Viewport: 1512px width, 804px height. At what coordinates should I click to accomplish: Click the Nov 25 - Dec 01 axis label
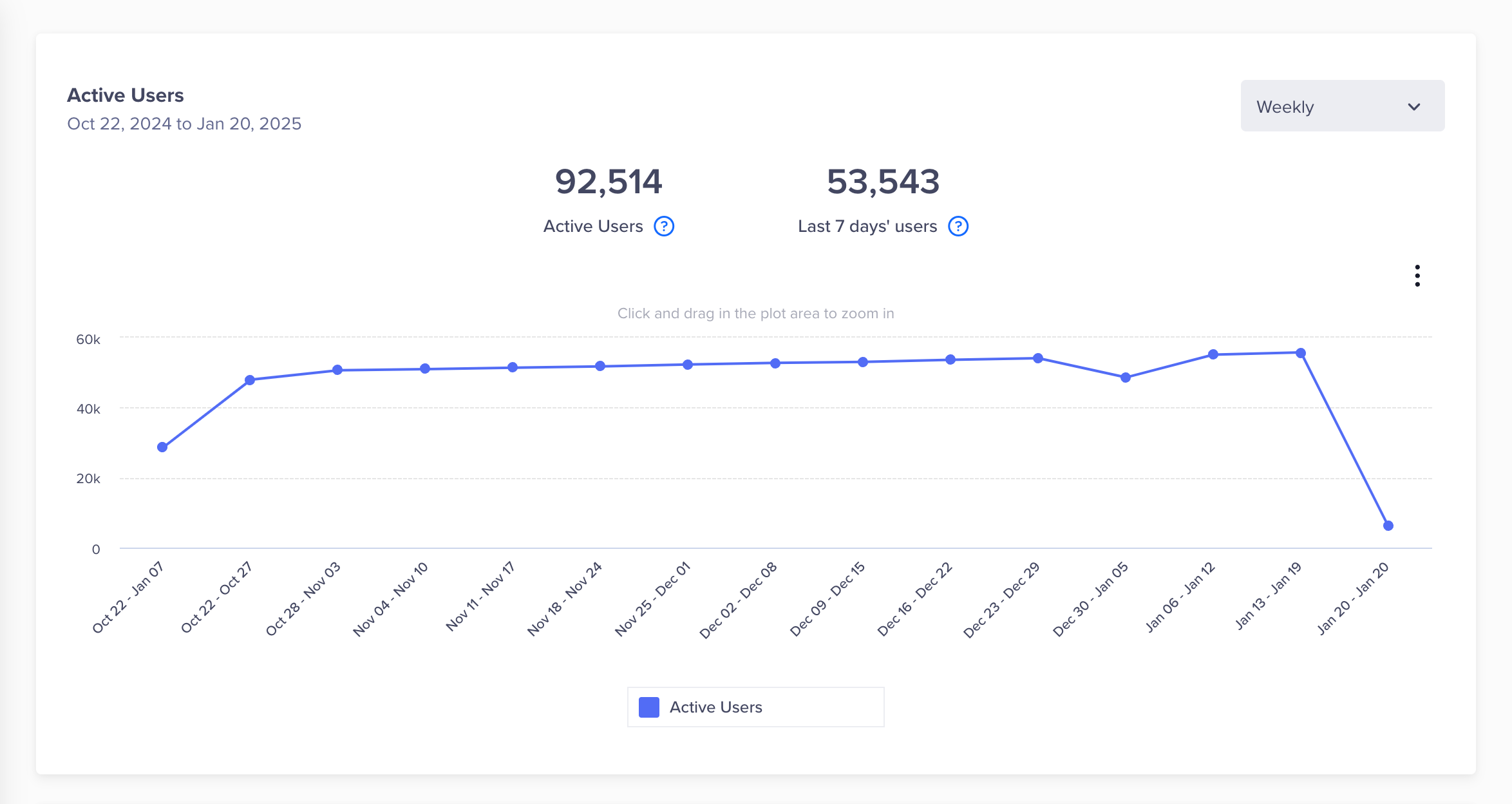tap(652, 599)
